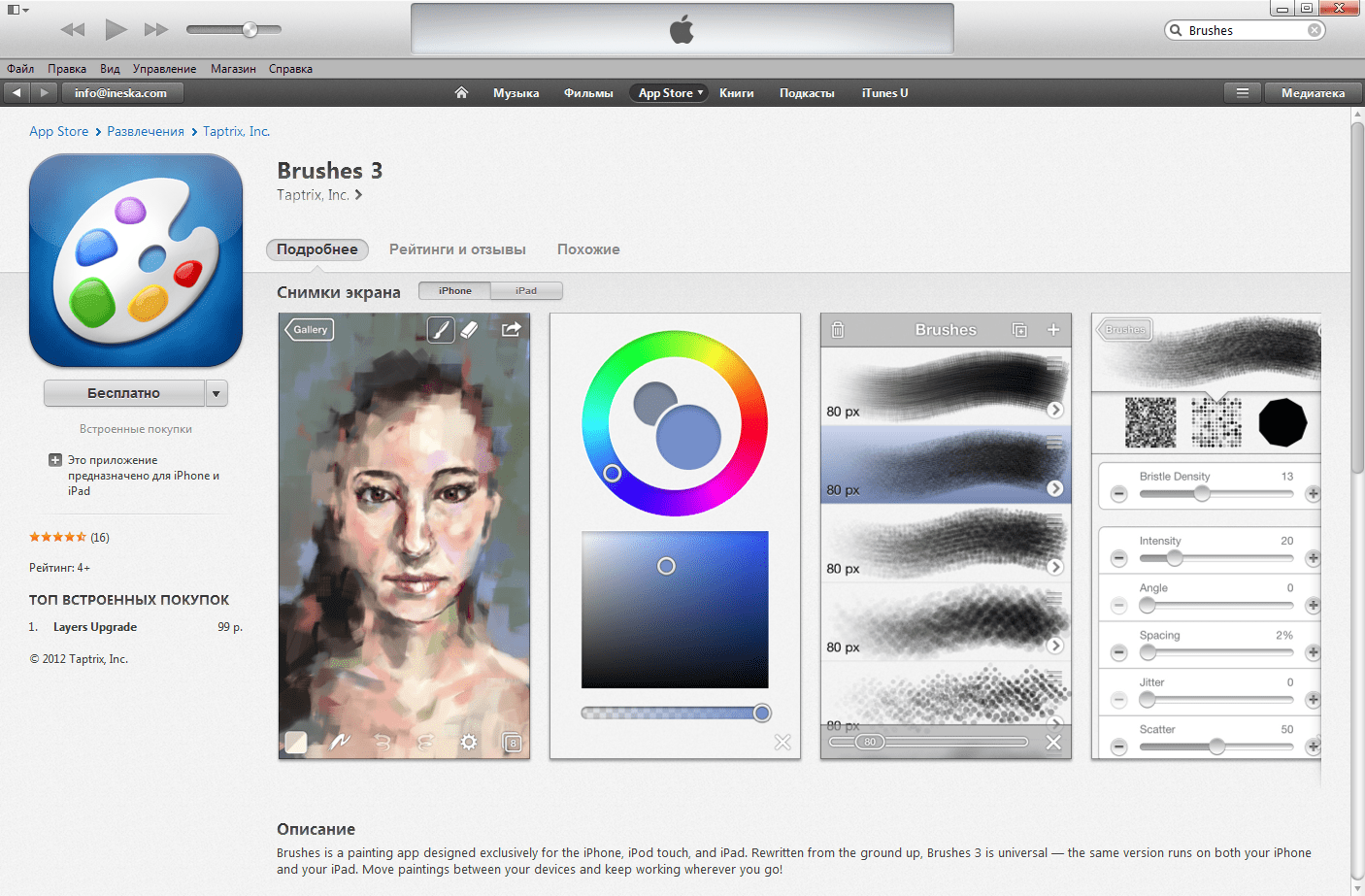The width and height of the screenshot is (1365, 896).
Task: Open the Подкасты store section
Action: click(807, 93)
